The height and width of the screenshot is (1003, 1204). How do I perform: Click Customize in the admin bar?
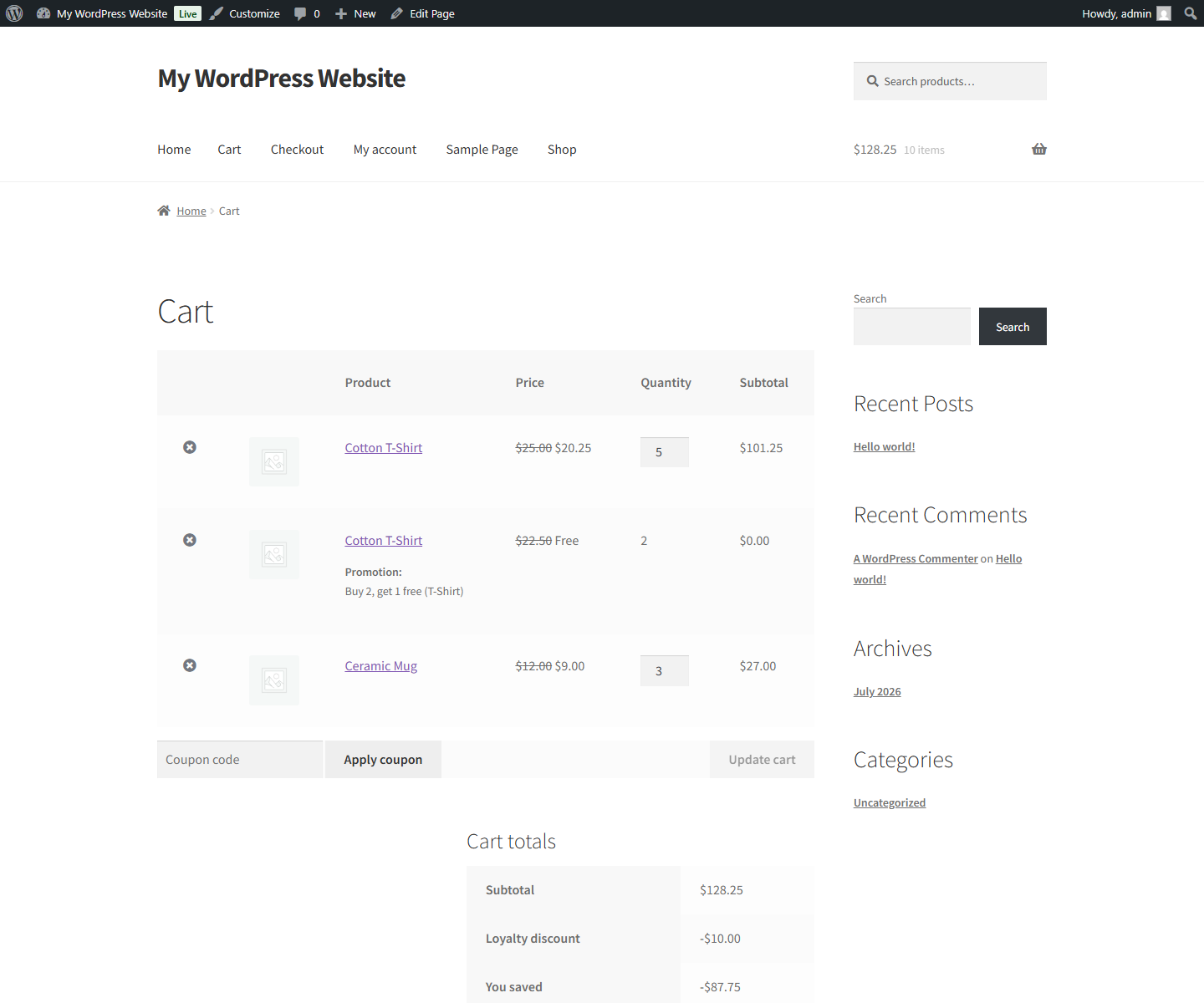[x=254, y=13]
